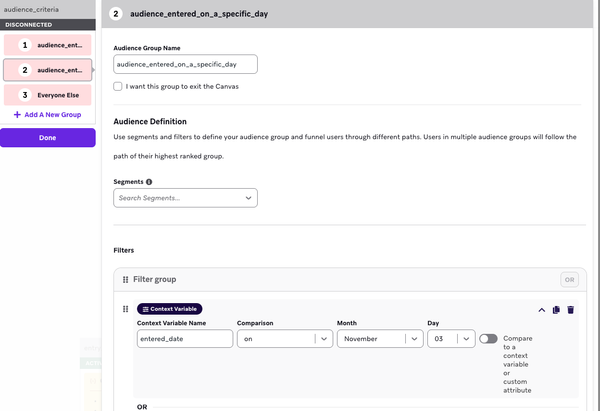Screen dimensions: 600x411
Task: Delete the Context Variable filter via trash icon
Action: click(570, 310)
